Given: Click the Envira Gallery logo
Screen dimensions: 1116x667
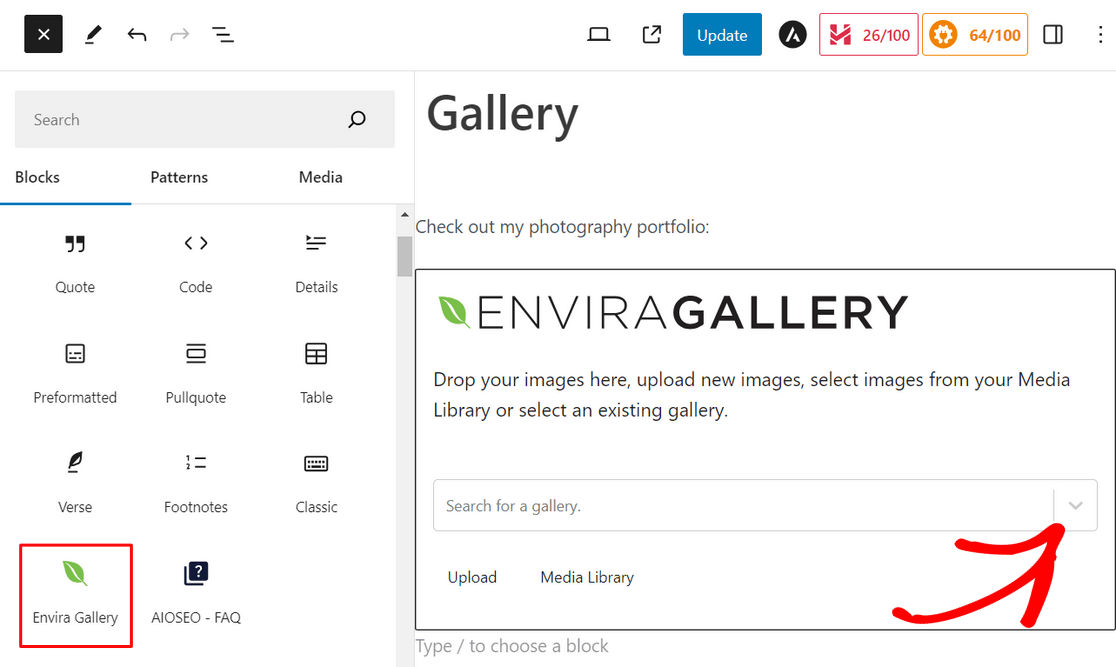Looking at the screenshot, I should pyautogui.click(x=673, y=312).
